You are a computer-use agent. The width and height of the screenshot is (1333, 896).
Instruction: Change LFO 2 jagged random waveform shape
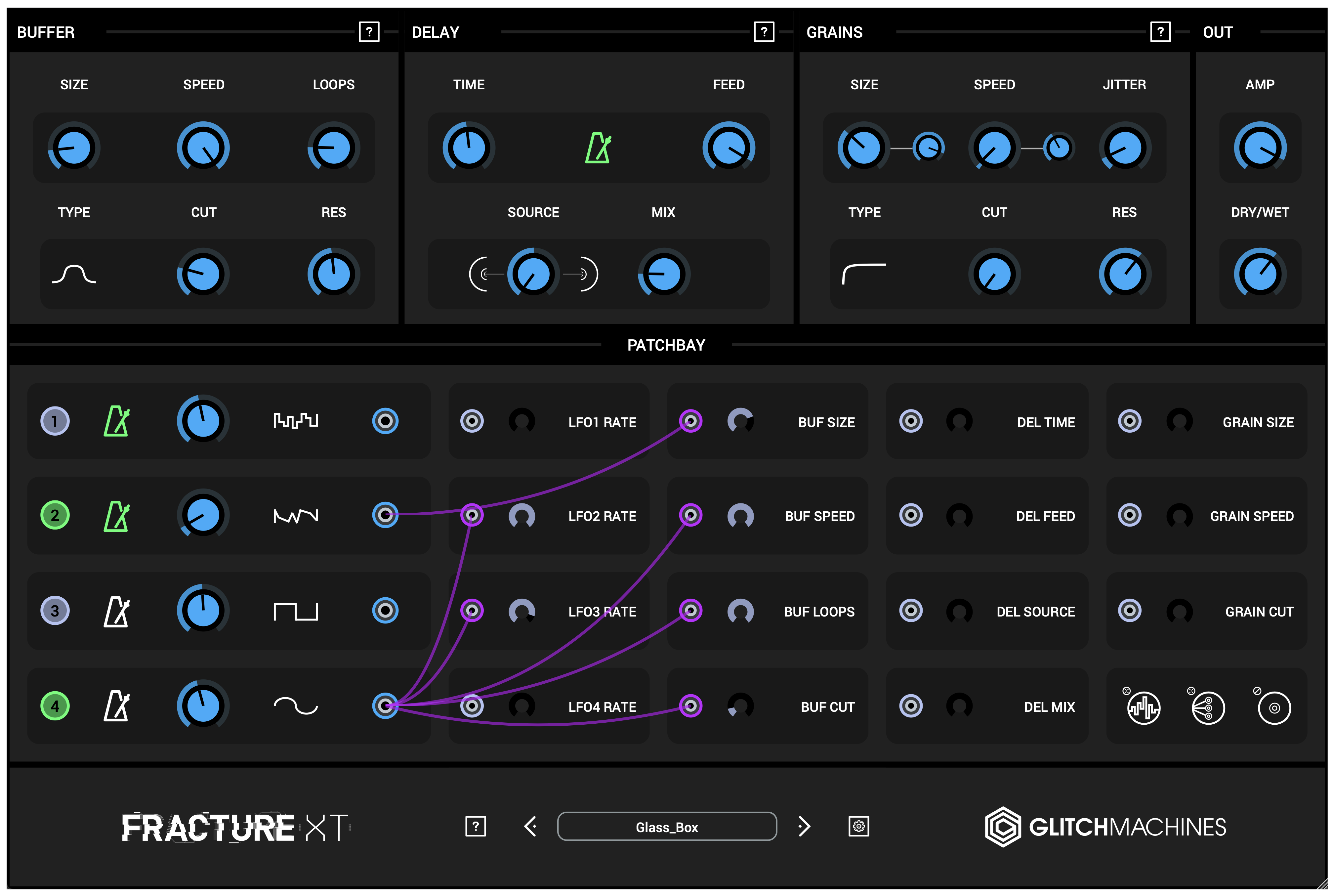click(x=295, y=516)
